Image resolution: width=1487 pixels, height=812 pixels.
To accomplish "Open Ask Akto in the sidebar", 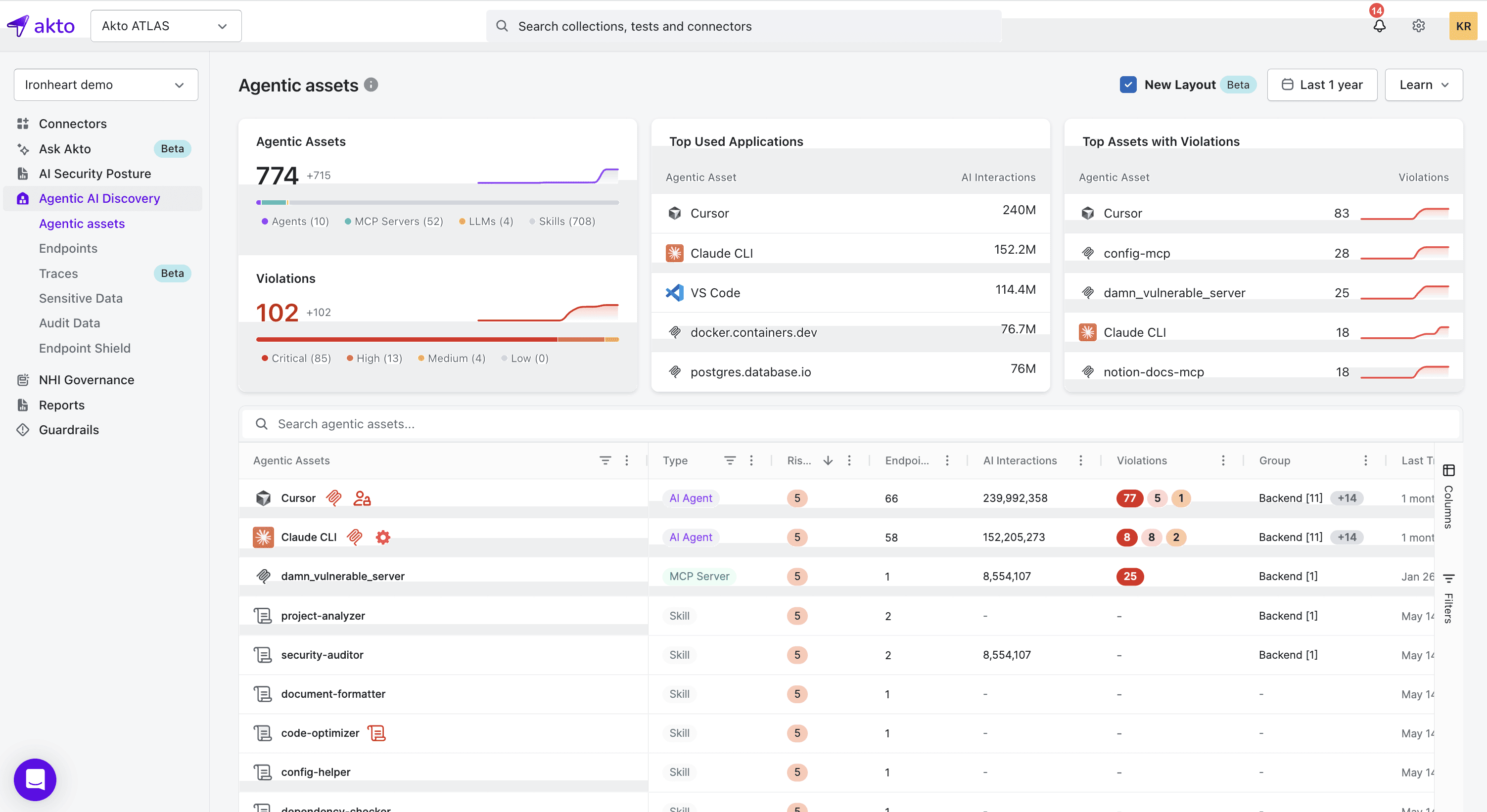I will click(x=65, y=149).
